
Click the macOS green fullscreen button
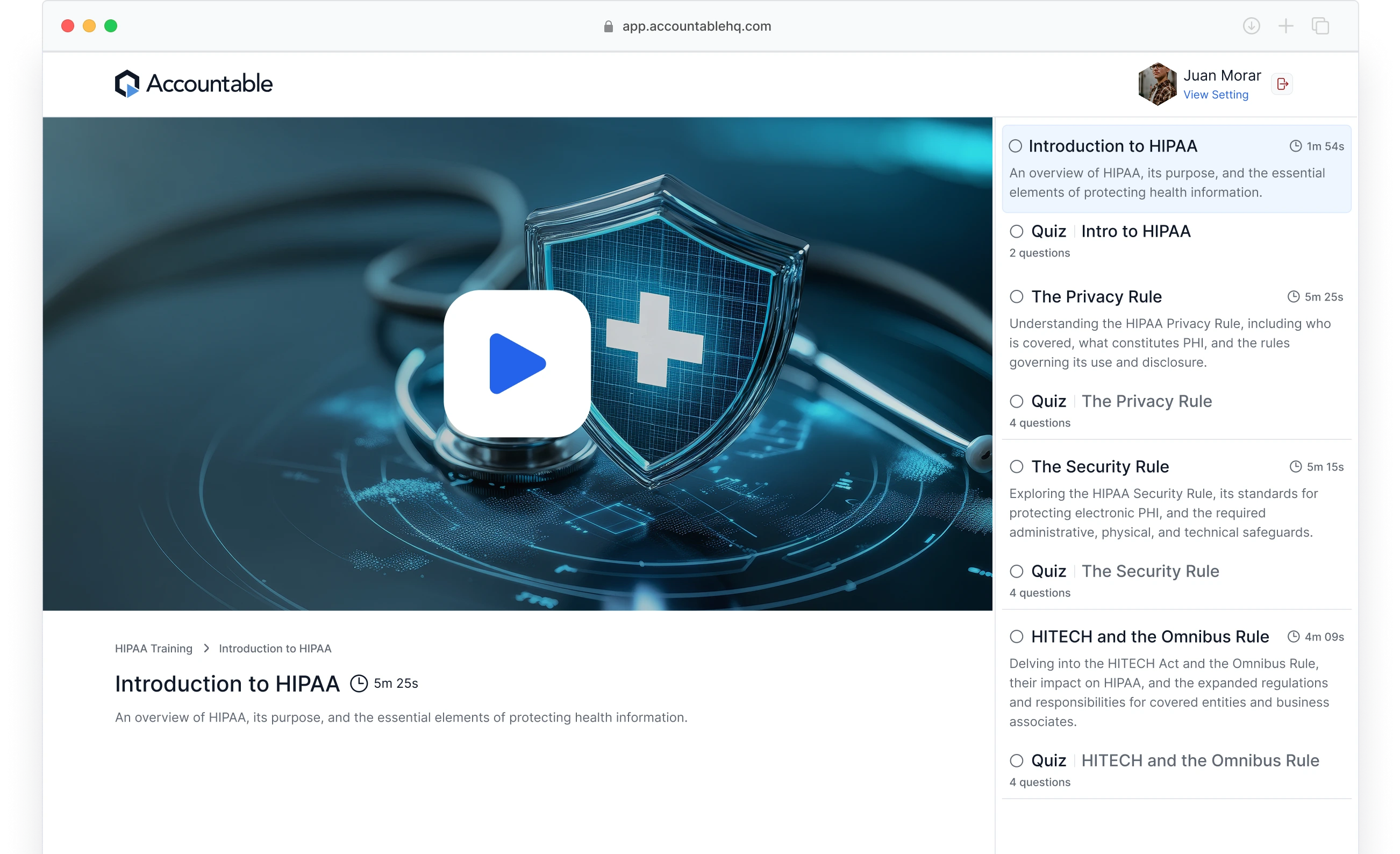click(111, 26)
